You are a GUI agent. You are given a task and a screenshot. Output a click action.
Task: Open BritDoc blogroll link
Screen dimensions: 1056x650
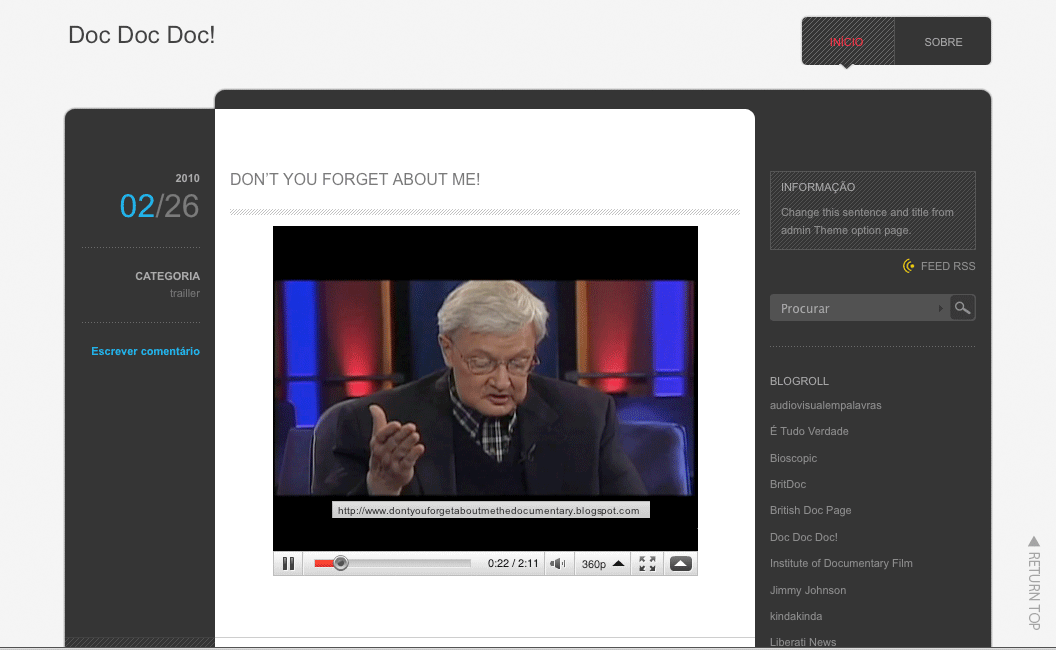click(x=788, y=484)
